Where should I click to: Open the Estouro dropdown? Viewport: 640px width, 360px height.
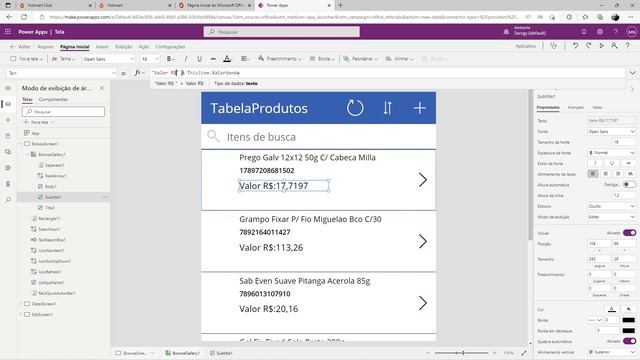click(611, 206)
